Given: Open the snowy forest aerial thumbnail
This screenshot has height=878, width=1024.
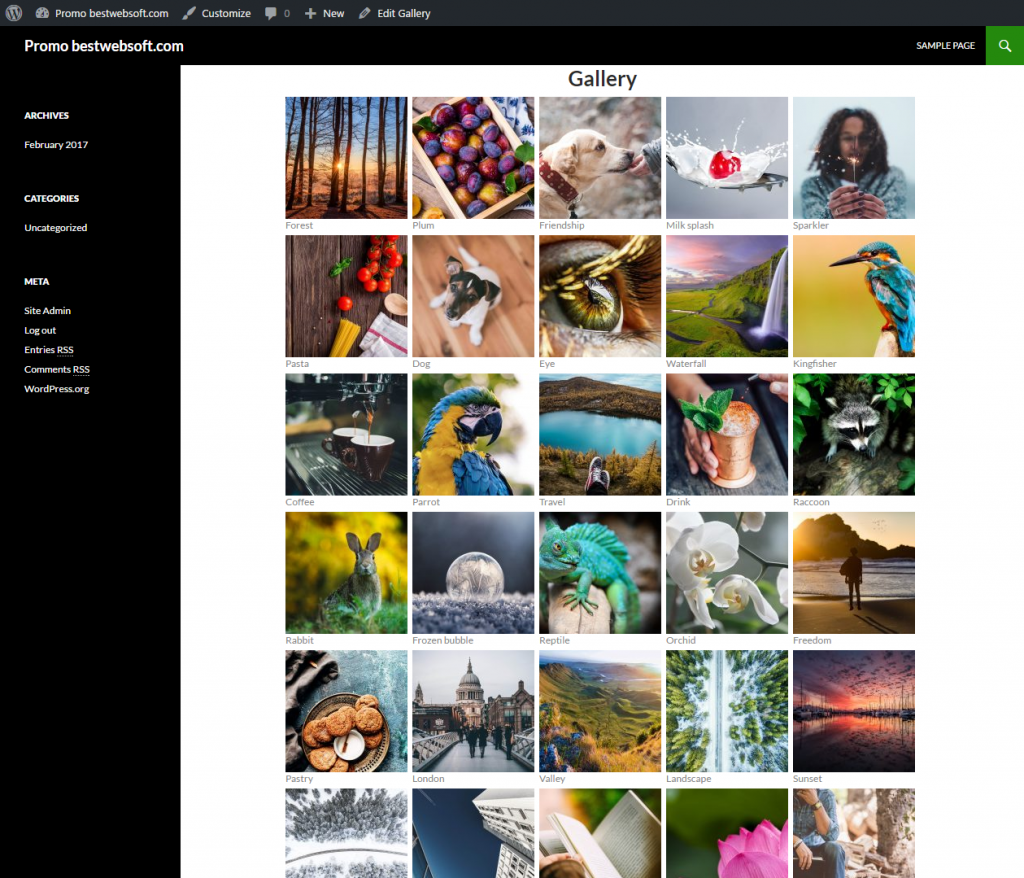Looking at the screenshot, I should [x=346, y=833].
